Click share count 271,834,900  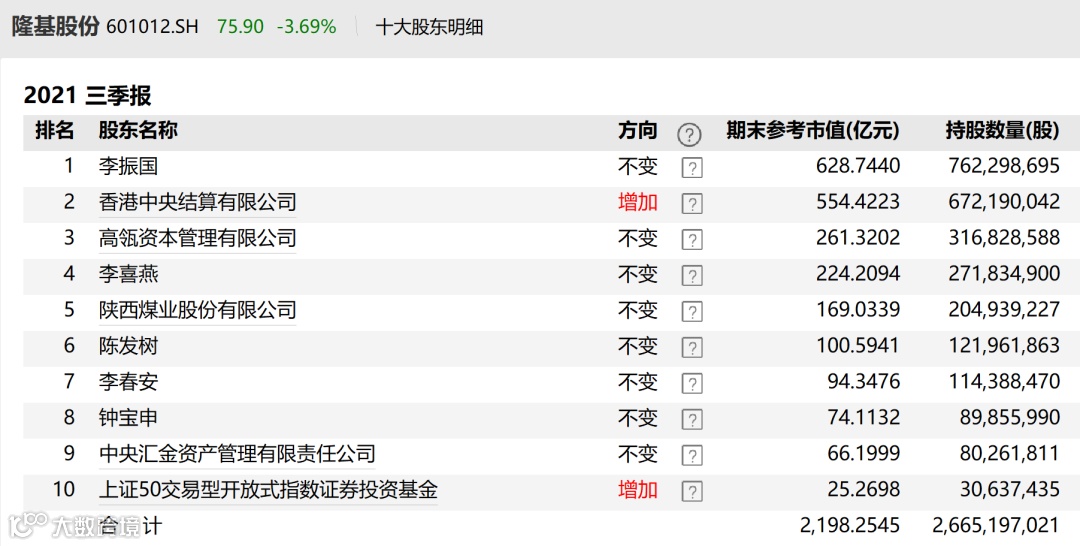click(1004, 274)
